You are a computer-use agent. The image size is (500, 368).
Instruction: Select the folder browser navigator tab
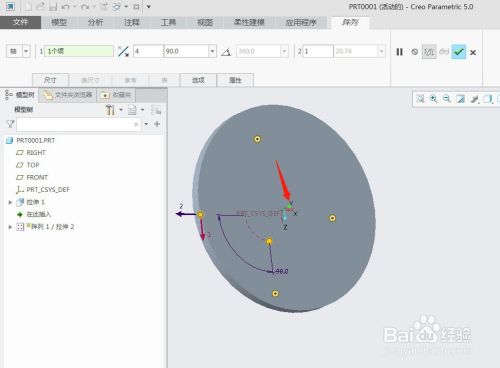click(68, 95)
